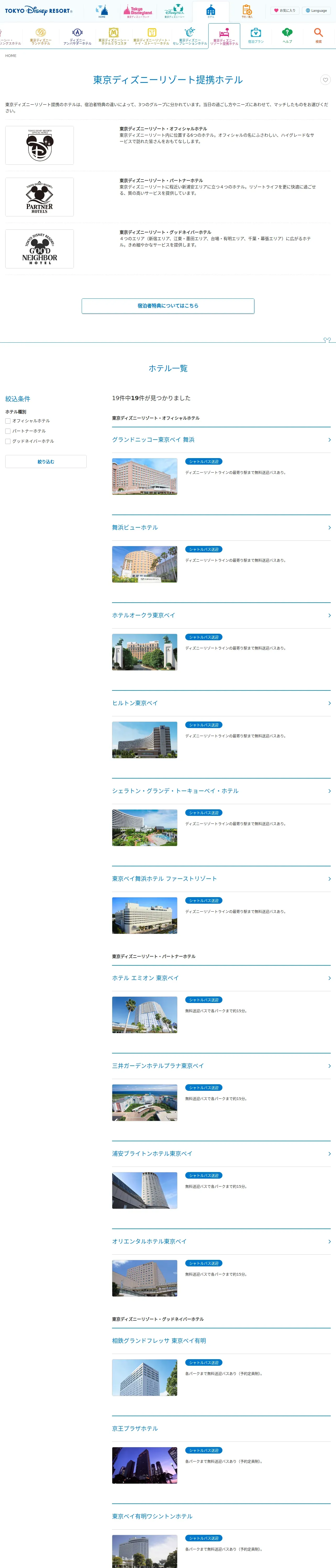Open お気に入り favorites heart button
The height and width of the screenshot is (1568, 336).
pos(285,10)
